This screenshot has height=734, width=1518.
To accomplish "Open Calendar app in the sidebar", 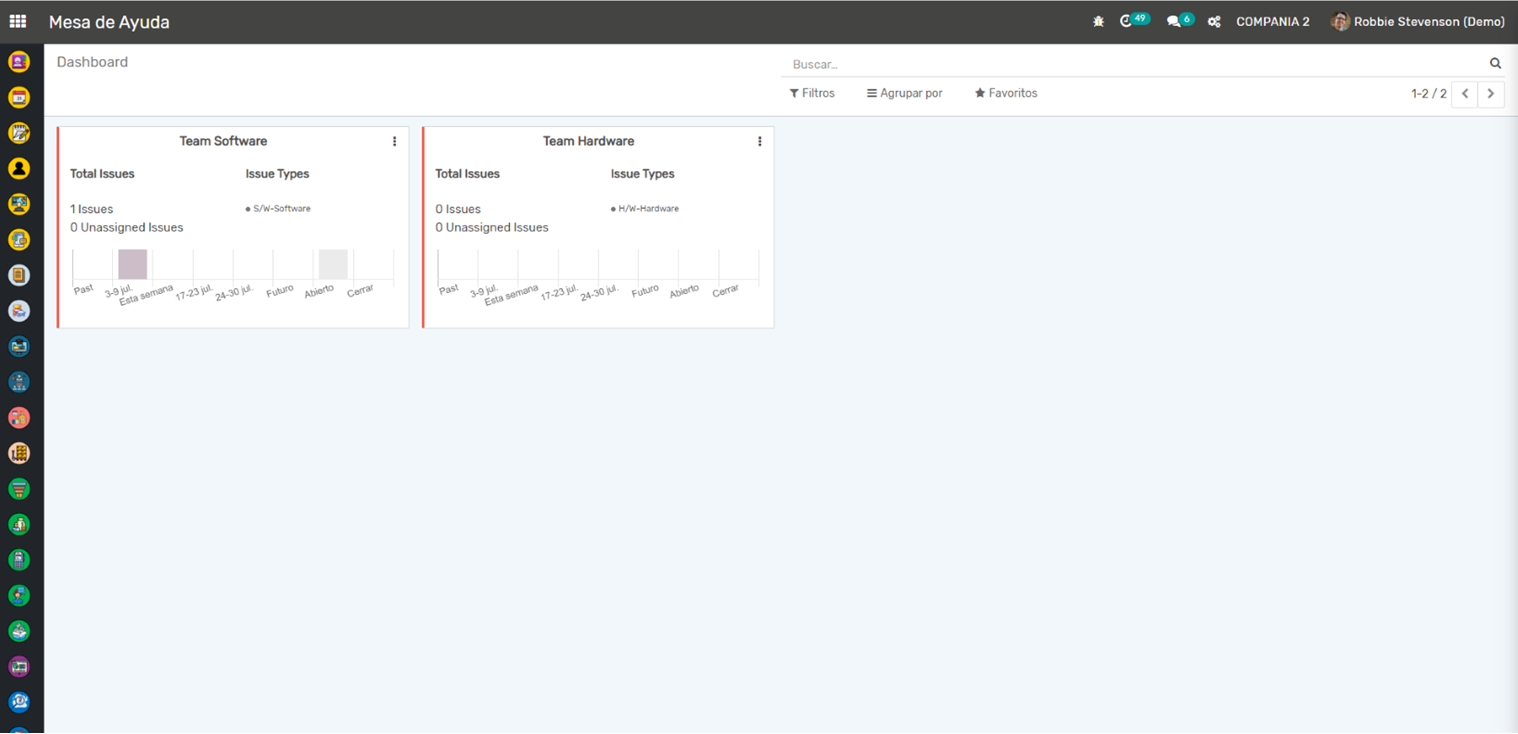I will 19,97.
